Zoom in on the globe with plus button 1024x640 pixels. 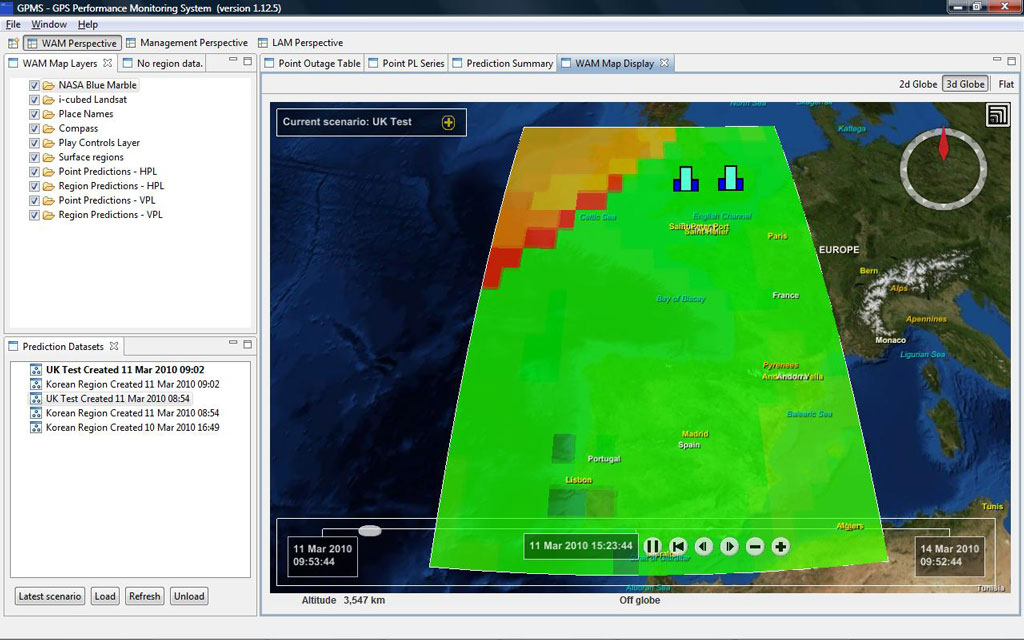(x=780, y=546)
